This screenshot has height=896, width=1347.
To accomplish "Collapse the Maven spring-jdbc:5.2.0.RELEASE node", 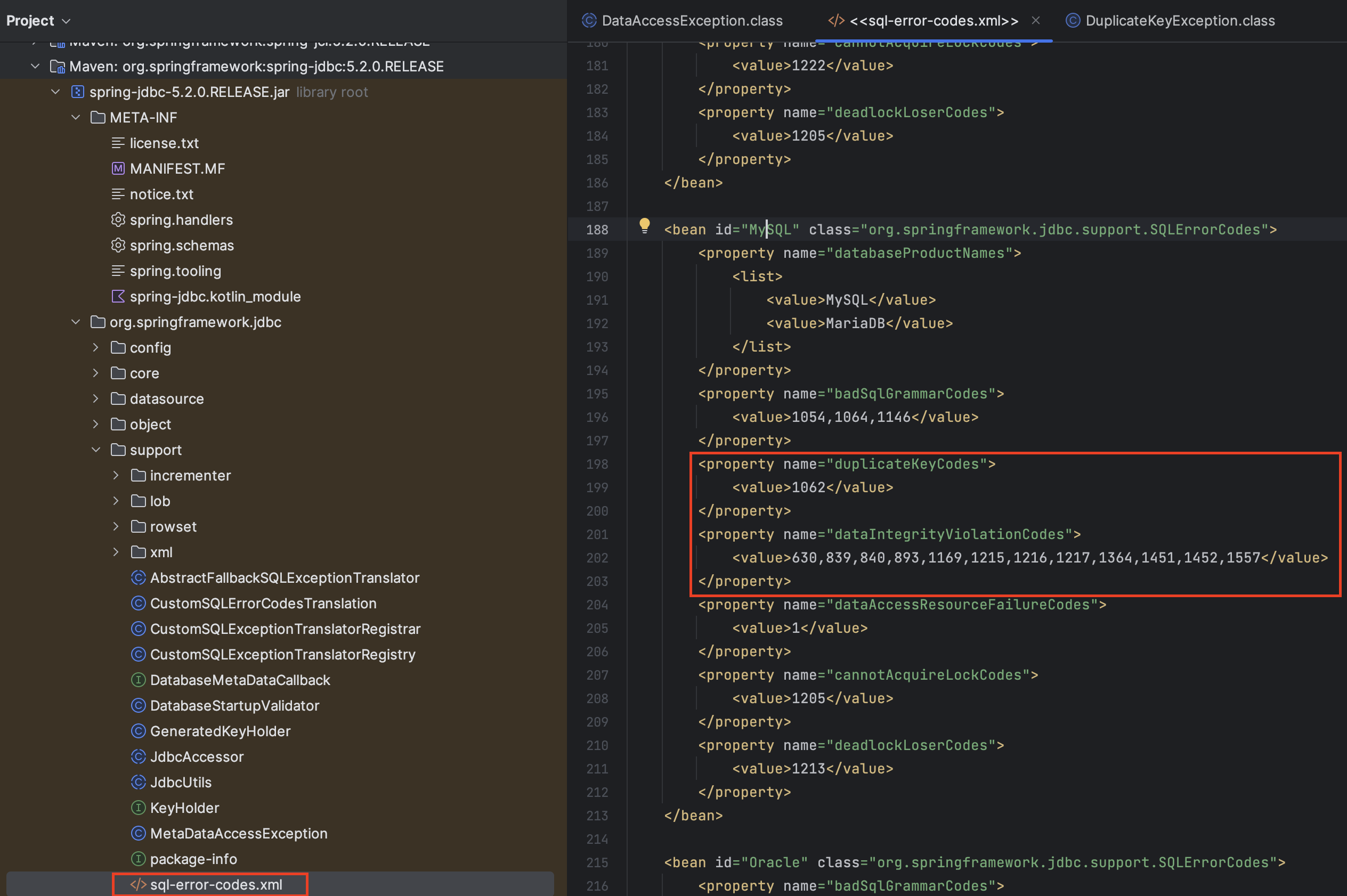I will tap(35, 66).
